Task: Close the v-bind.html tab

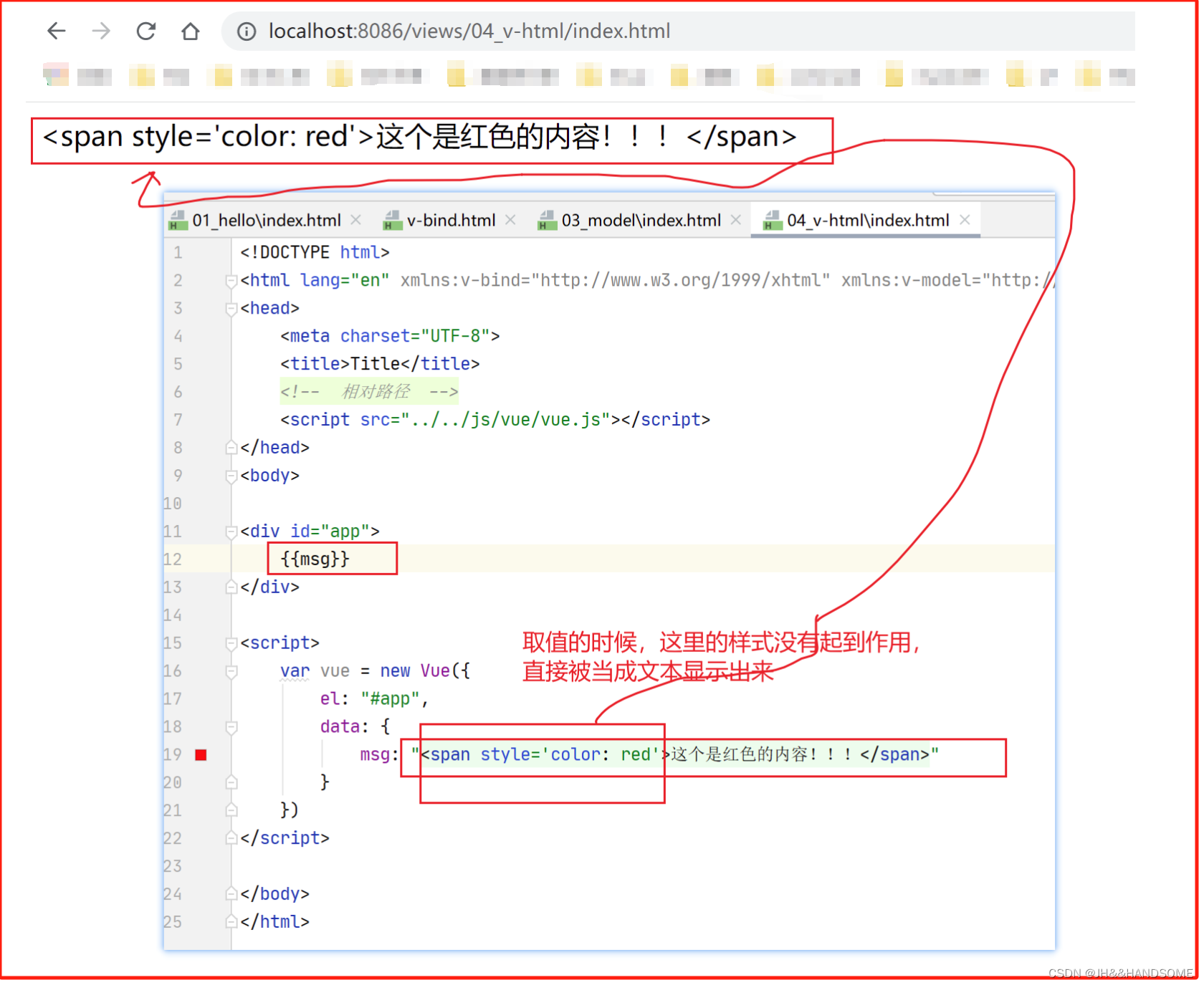Action: [x=510, y=220]
